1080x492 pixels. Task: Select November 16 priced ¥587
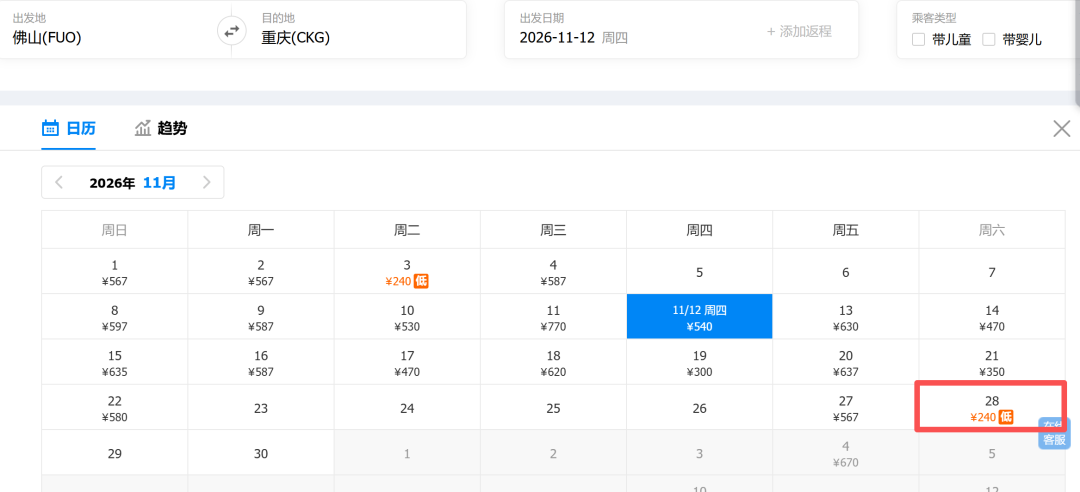coord(261,362)
